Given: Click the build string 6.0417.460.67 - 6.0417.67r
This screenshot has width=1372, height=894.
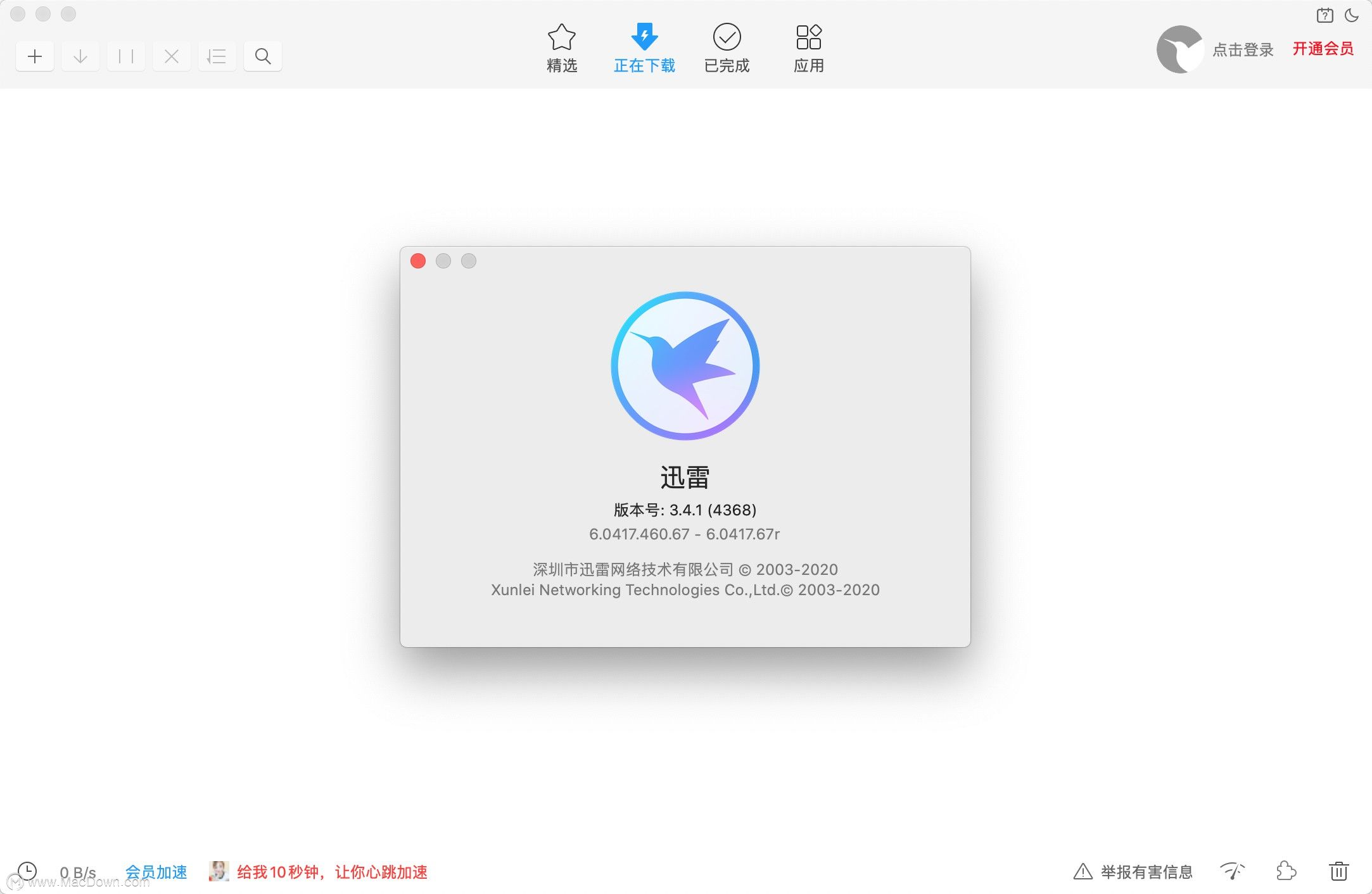Looking at the screenshot, I should pyautogui.click(x=685, y=534).
